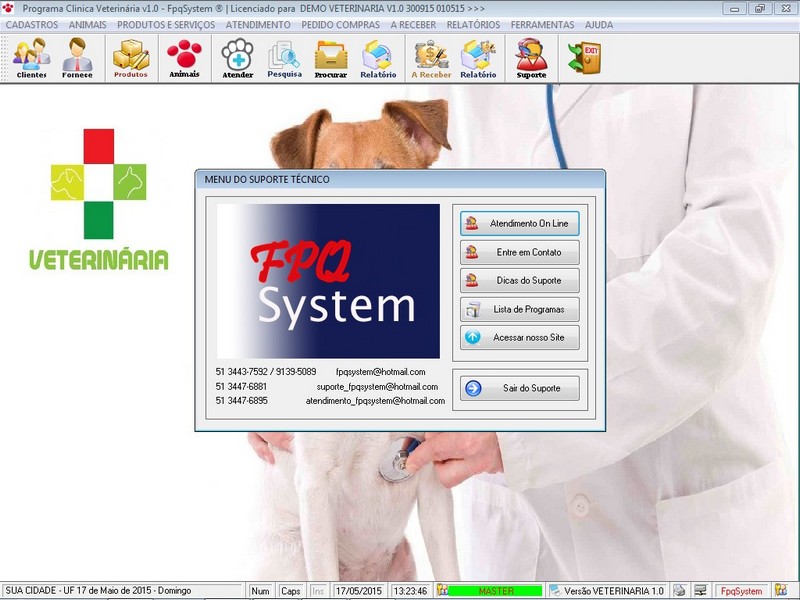Click the 17/05/2015 date in status bar
Viewport: 800px width, 600px height.
(x=359, y=591)
